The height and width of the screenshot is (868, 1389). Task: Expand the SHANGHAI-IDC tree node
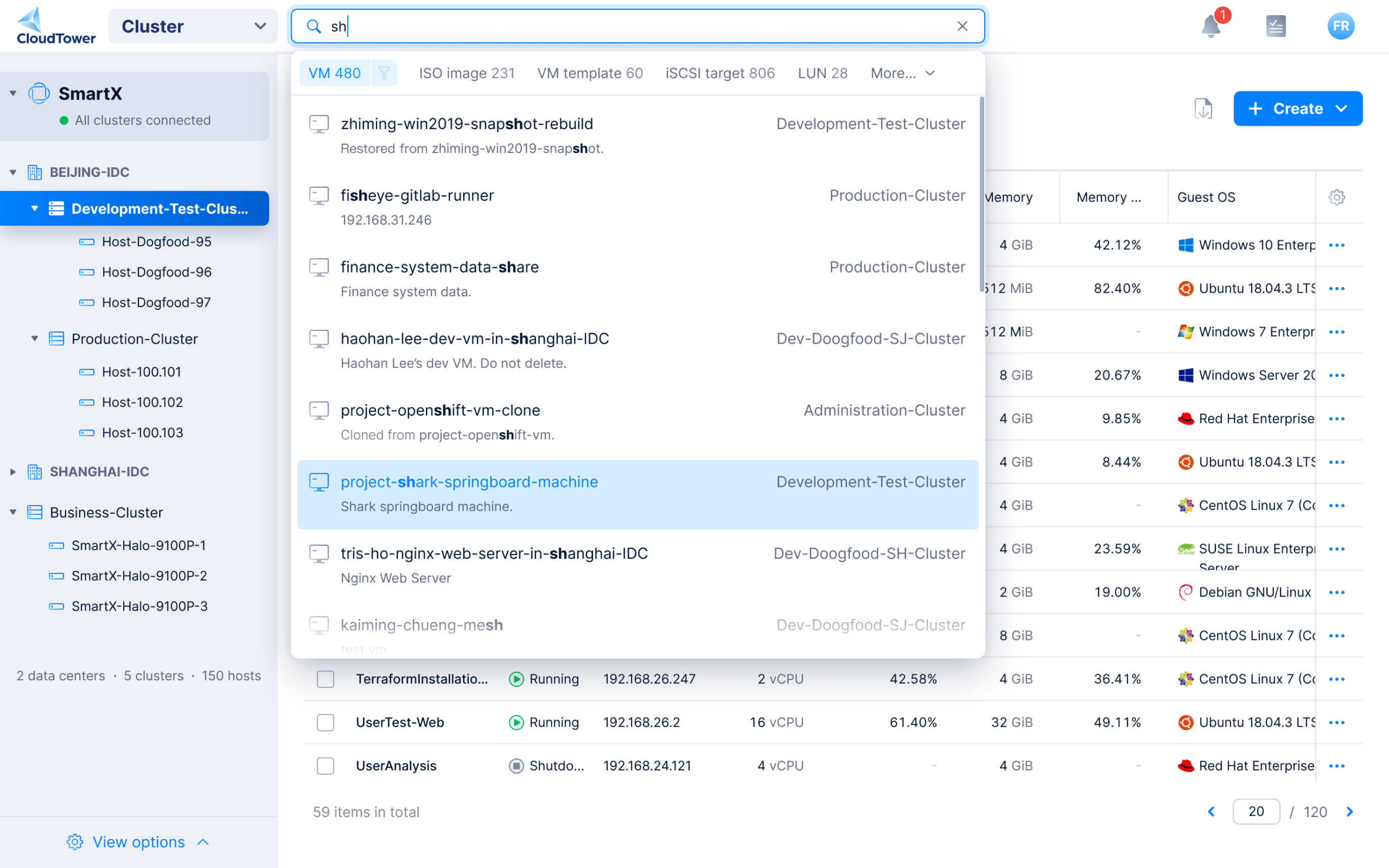pos(13,472)
